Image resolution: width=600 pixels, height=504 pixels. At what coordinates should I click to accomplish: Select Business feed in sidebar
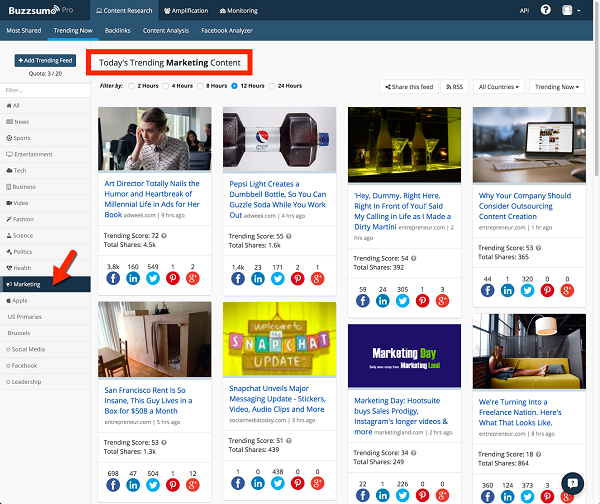point(45,187)
